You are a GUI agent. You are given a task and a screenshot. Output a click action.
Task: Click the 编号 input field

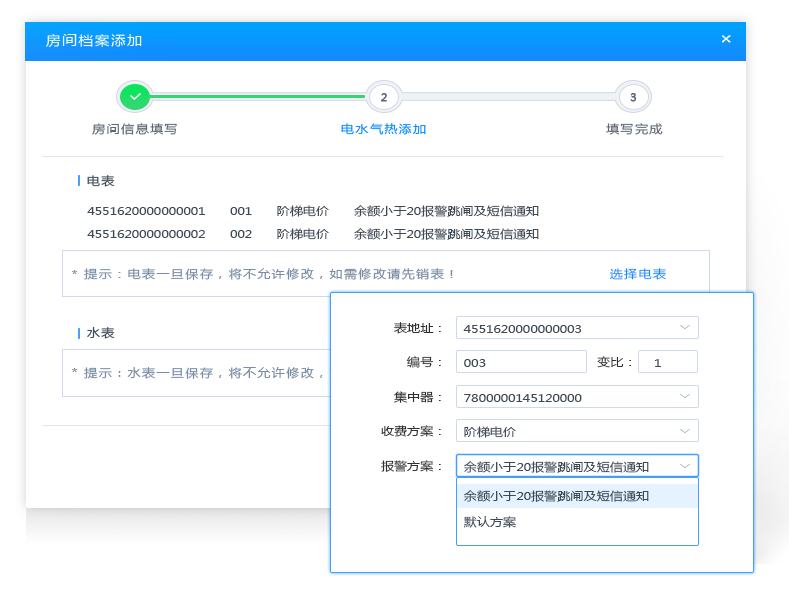[521, 362]
